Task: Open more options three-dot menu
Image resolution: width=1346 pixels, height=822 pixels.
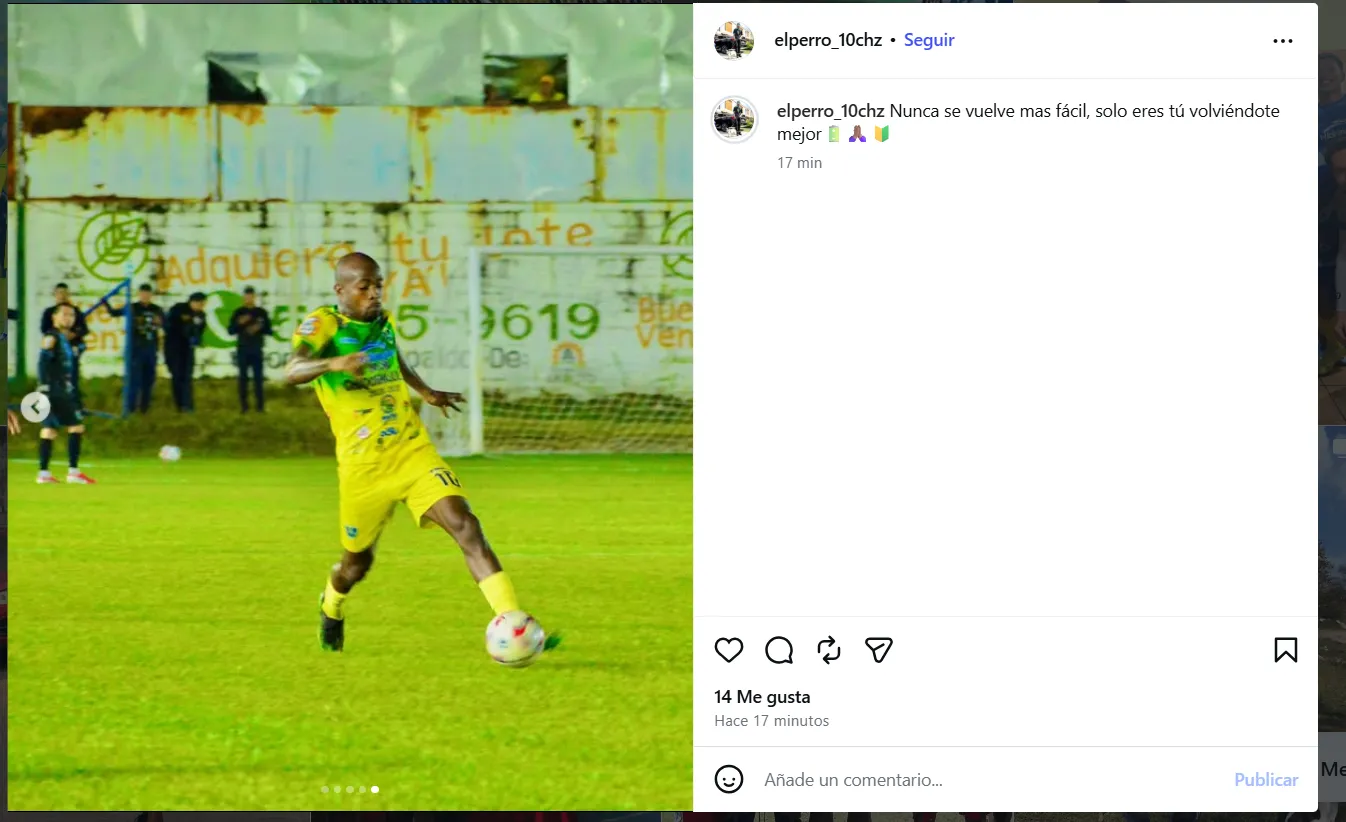Action: coord(1283,41)
